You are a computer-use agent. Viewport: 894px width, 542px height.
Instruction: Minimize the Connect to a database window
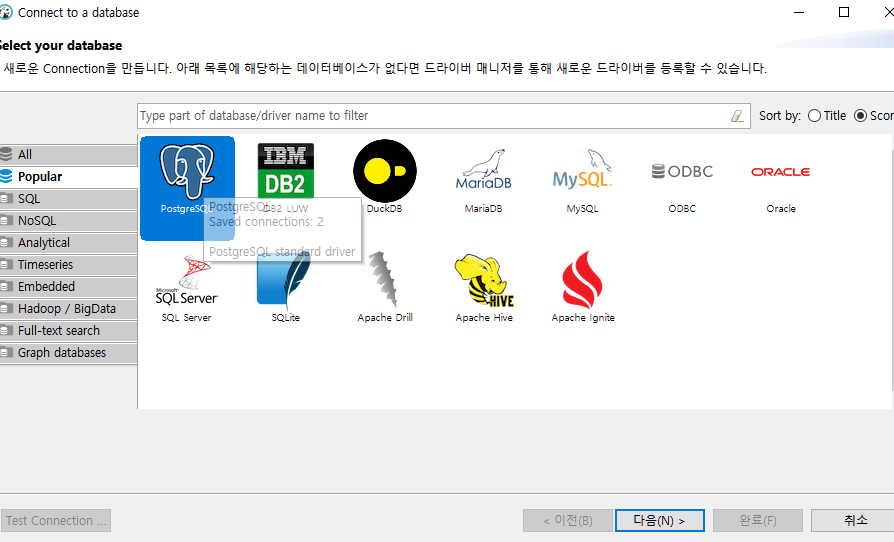pyautogui.click(x=799, y=12)
